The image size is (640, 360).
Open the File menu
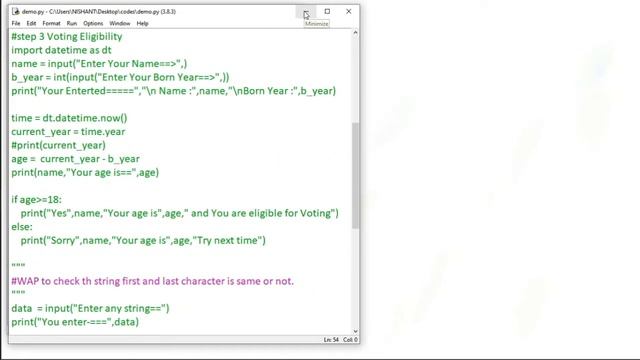[16, 23]
